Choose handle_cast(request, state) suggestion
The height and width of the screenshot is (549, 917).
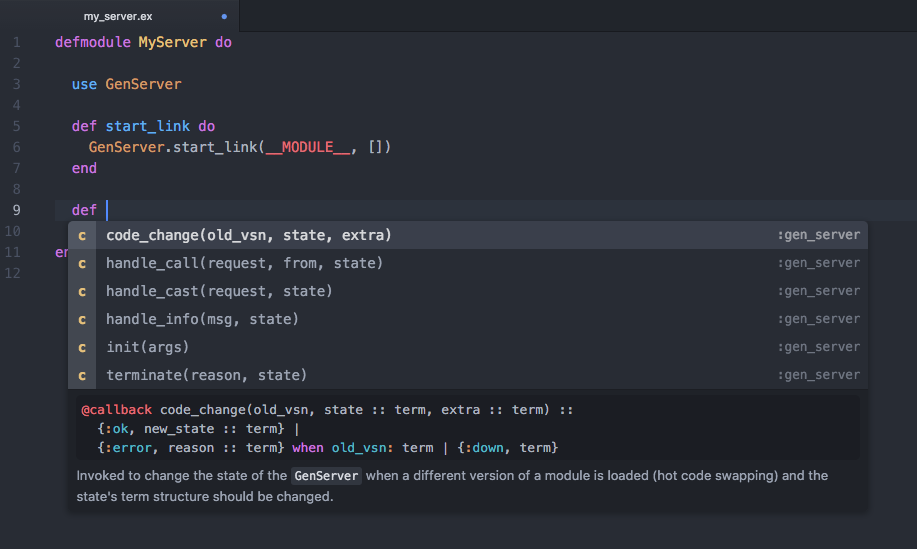pyautogui.click(x=467, y=291)
